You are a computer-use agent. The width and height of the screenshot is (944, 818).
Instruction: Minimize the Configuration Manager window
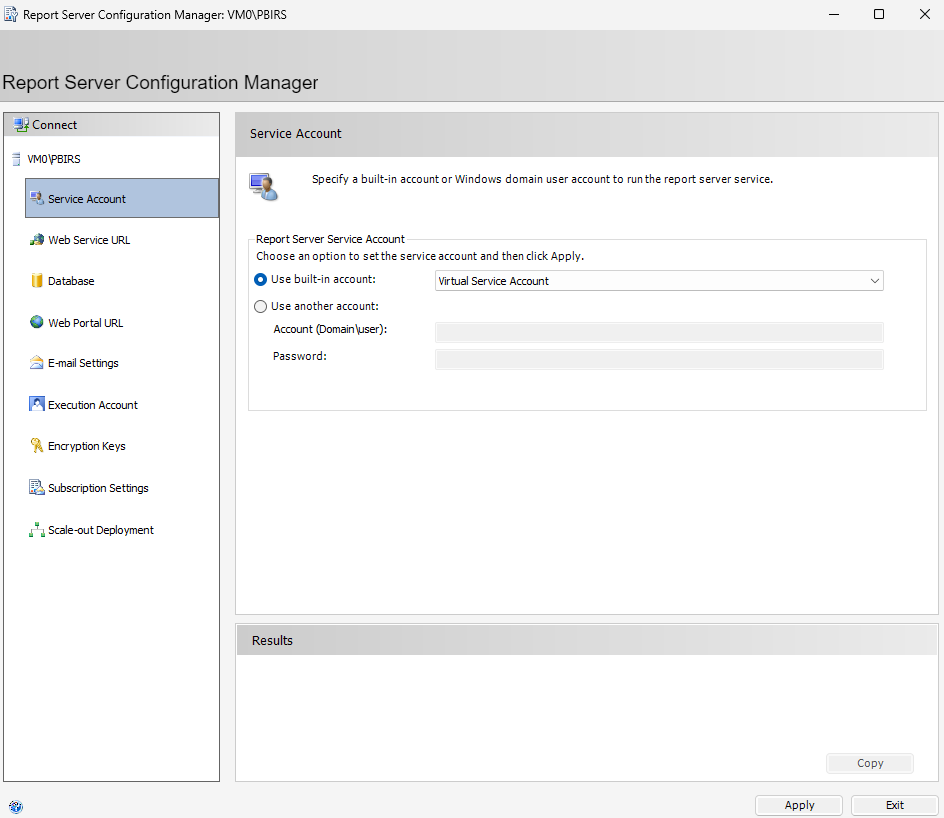click(x=834, y=14)
